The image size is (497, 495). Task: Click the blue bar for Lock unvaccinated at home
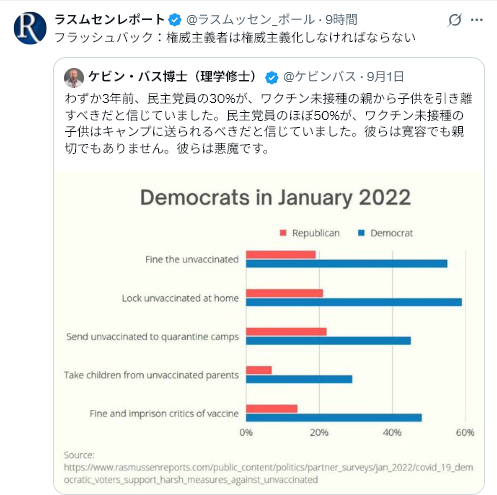point(354,302)
